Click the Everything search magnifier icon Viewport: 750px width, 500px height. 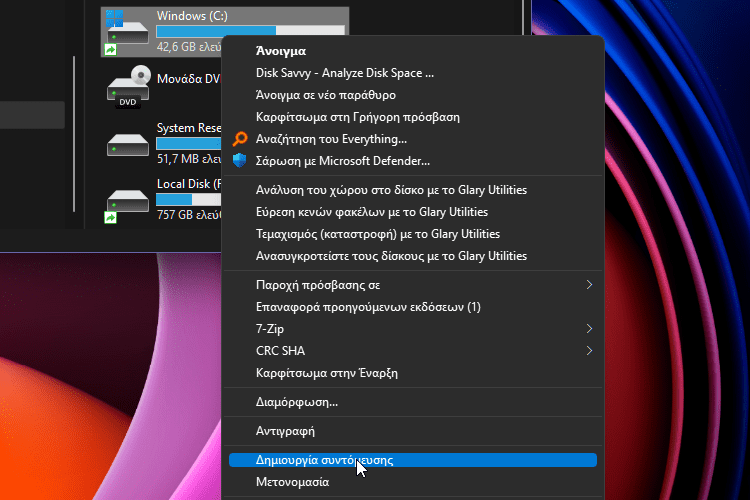click(x=240, y=139)
